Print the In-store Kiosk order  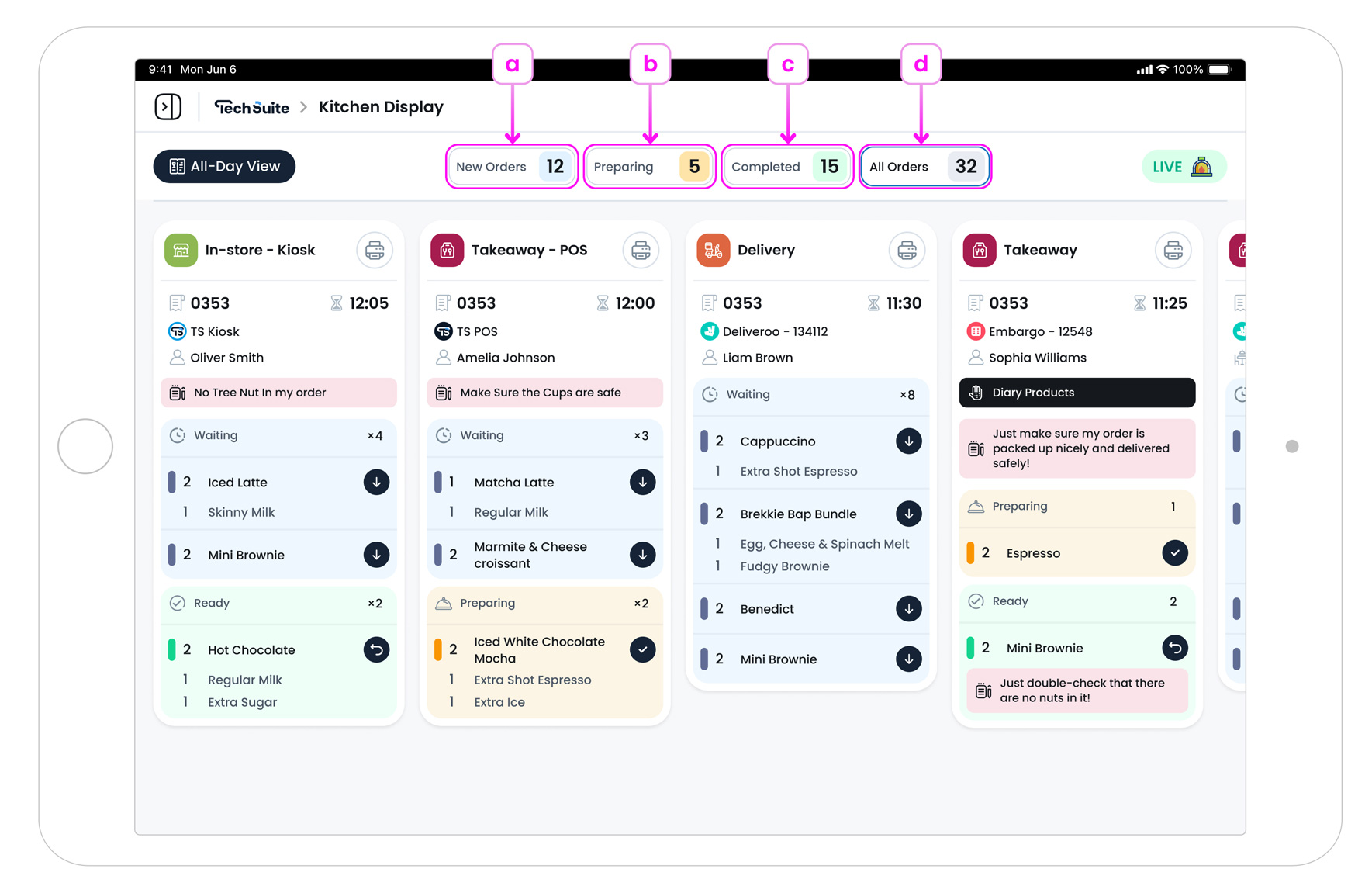tap(375, 251)
